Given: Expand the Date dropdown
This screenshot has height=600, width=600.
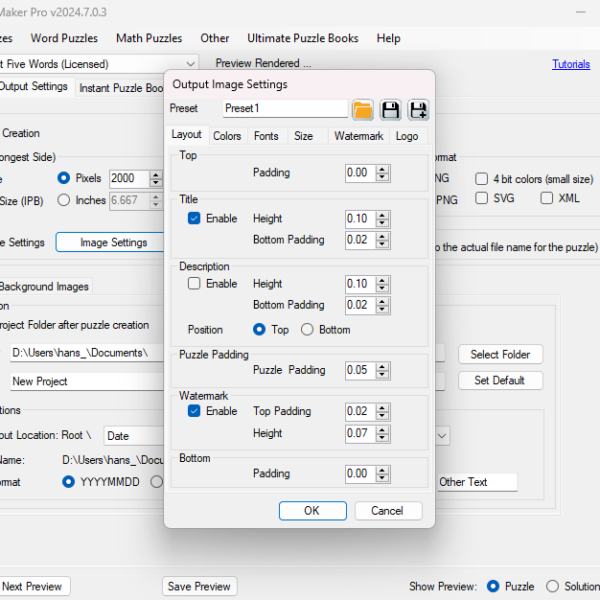Looking at the screenshot, I should (x=441, y=436).
